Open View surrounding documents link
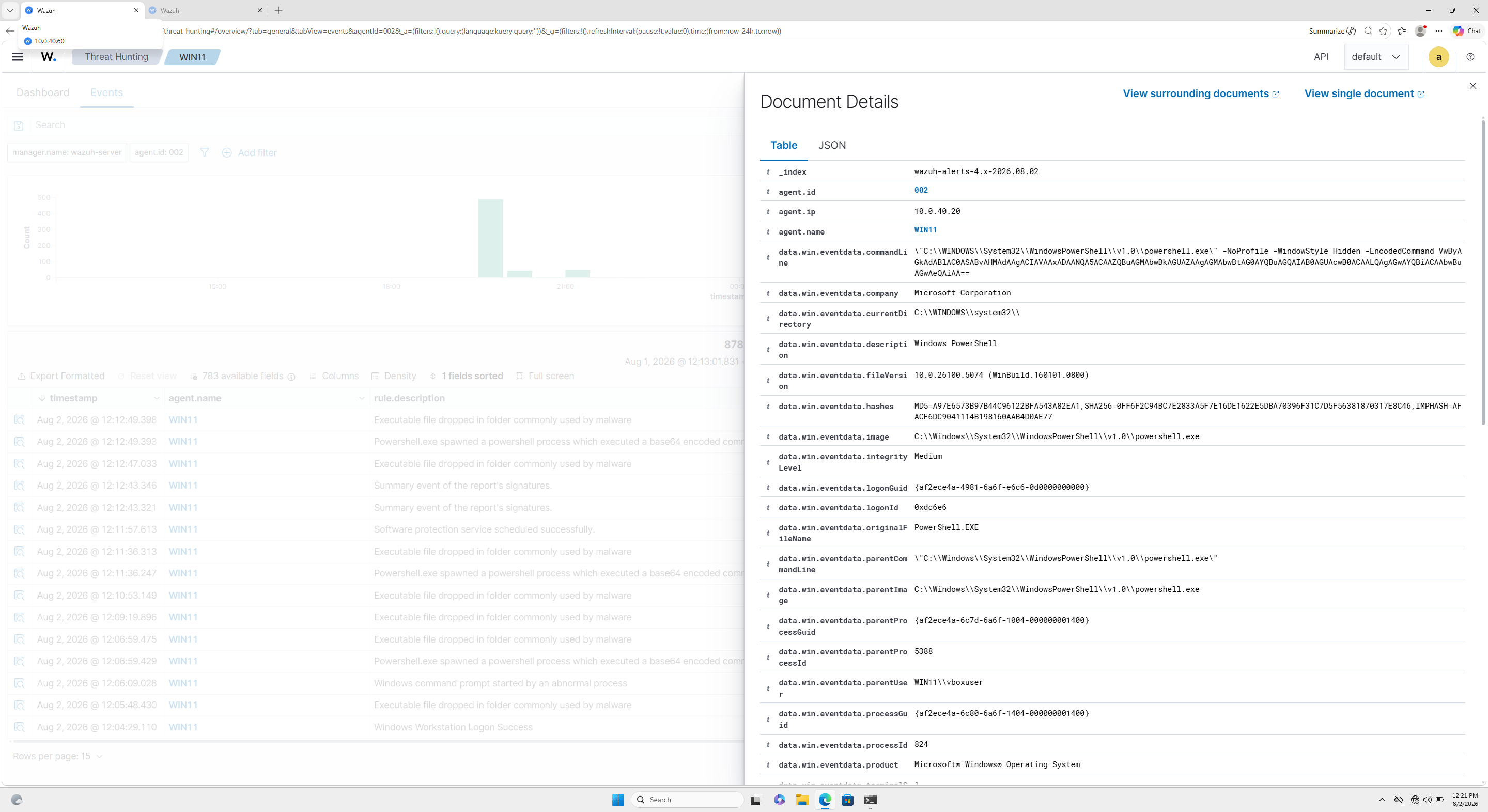1488x812 pixels. pyautogui.click(x=1201, y=93)
